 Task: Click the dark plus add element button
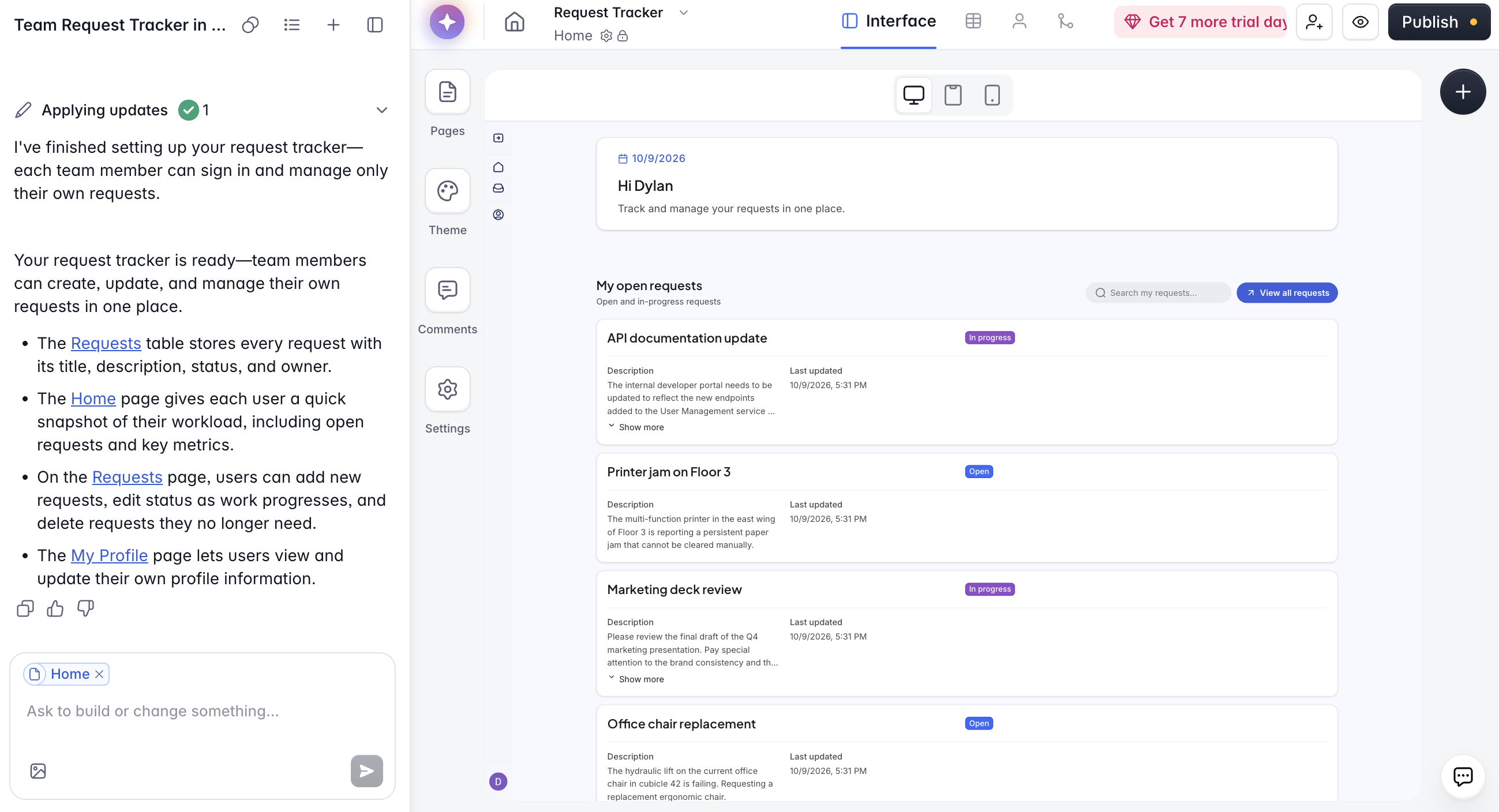tap(1462, 92)
